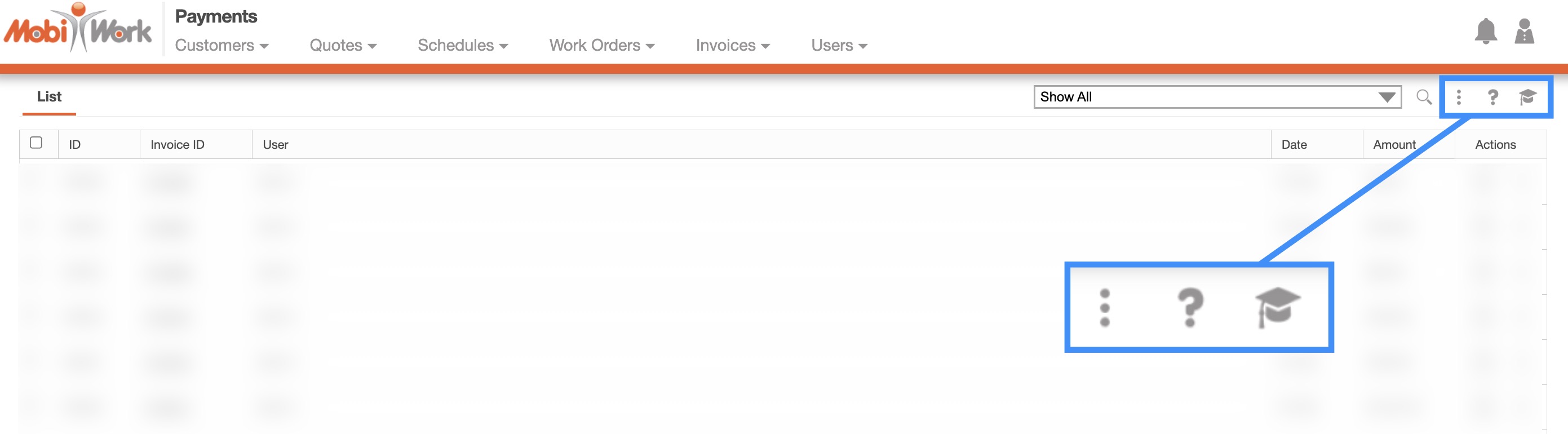Click the MobiWork logo
The image size is (1568, 434).
coord(78,29)
